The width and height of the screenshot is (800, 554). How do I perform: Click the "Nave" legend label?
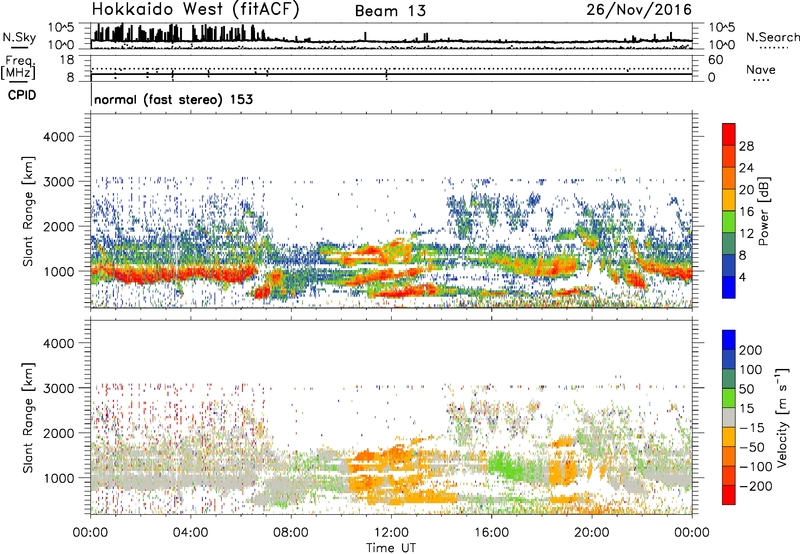tap(761, 70)
